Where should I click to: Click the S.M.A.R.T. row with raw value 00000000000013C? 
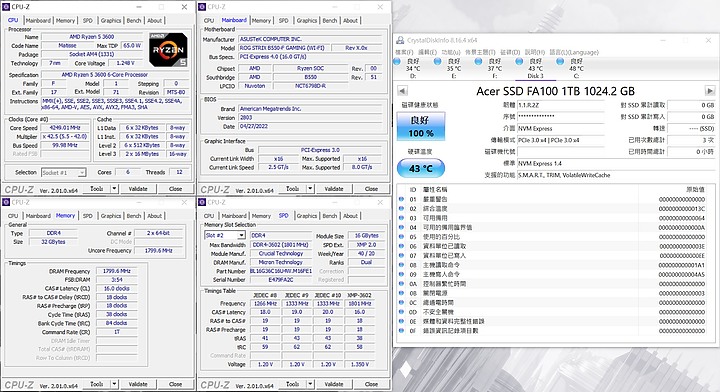click(x=557, y=208)
